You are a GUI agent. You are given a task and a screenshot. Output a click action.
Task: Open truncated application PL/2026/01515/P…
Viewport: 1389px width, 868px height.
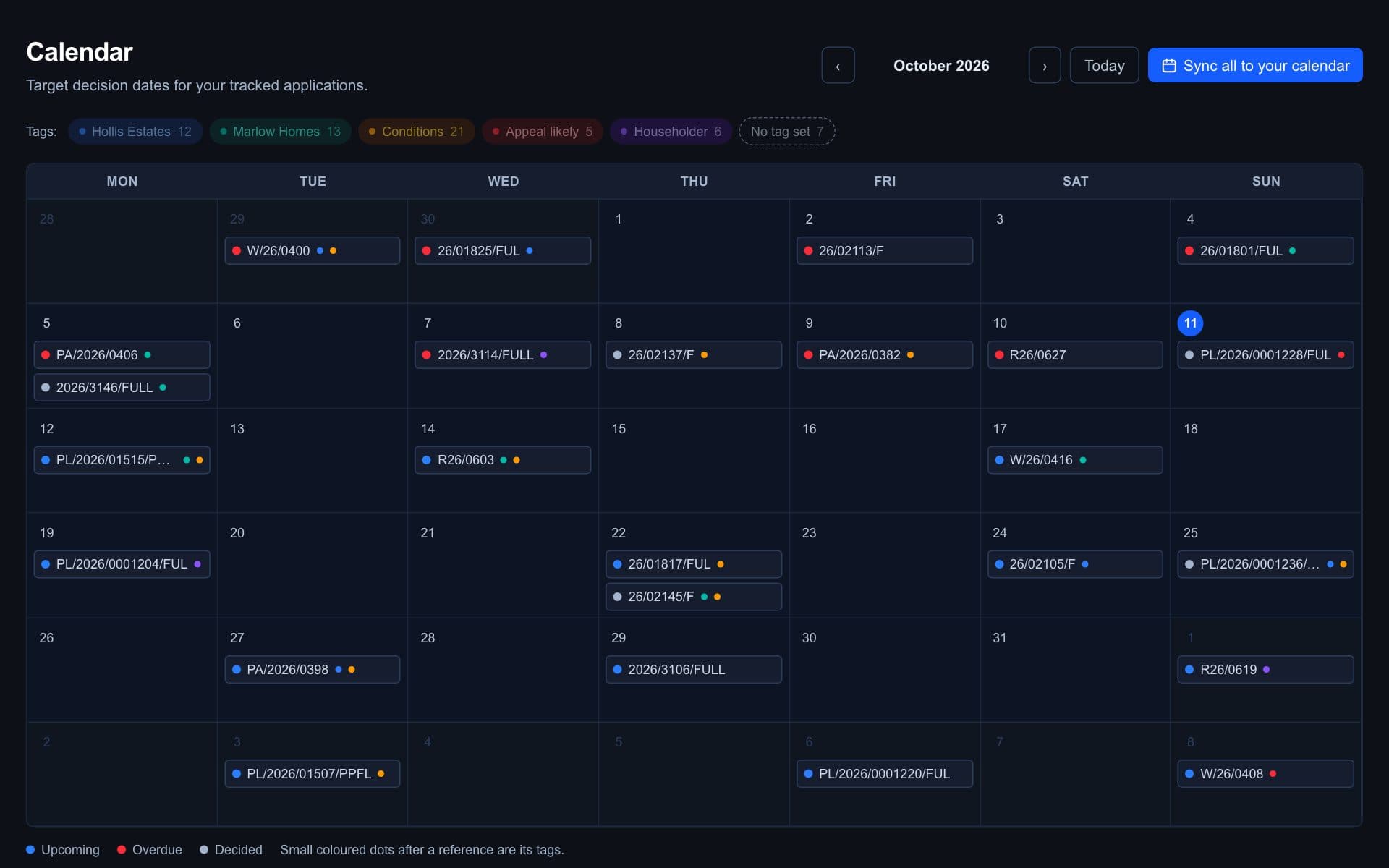pyautogui.click(x=122, y=460)
